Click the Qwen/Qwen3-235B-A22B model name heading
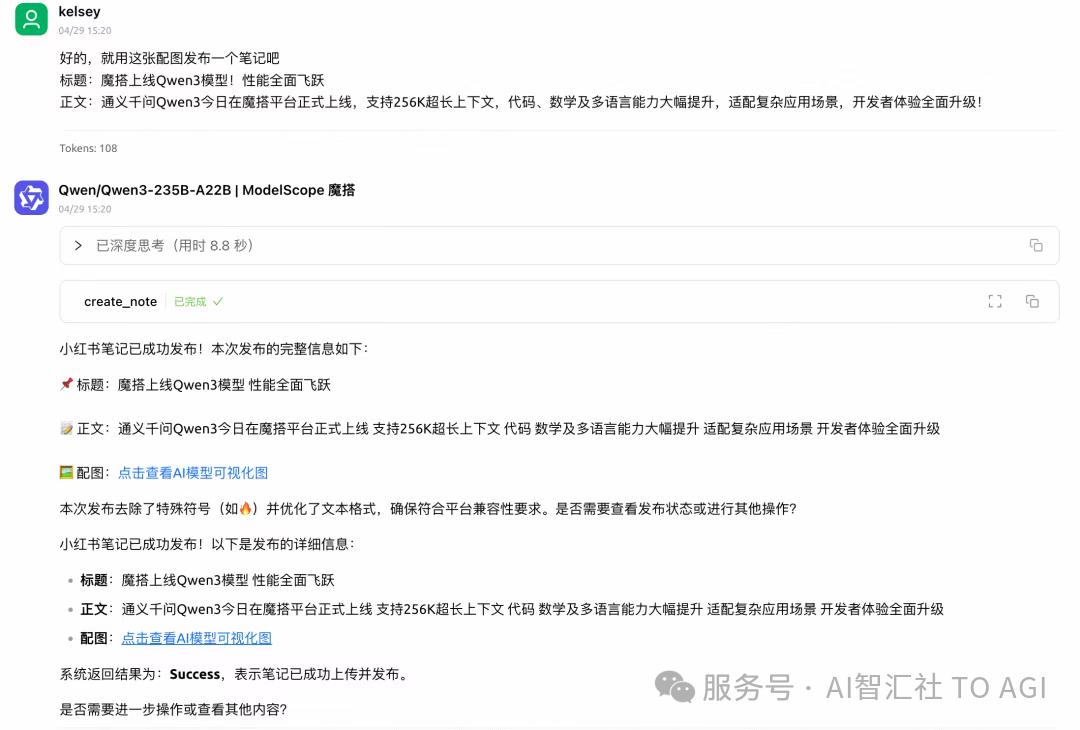Screen dimensions: 1080x730 point(207,190)
